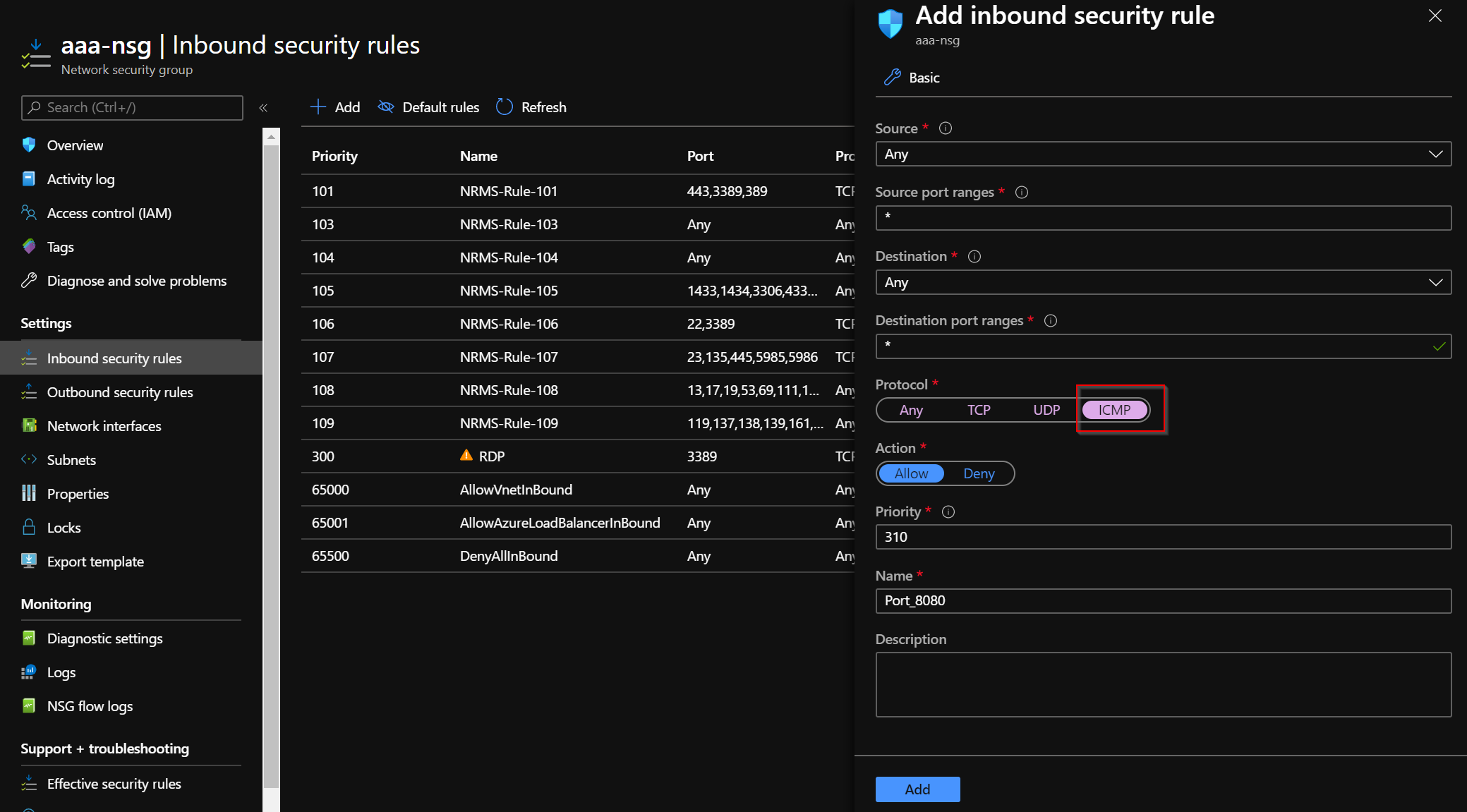Click the Properties bars icon
1467x812 pixels.
click(29, 493)
